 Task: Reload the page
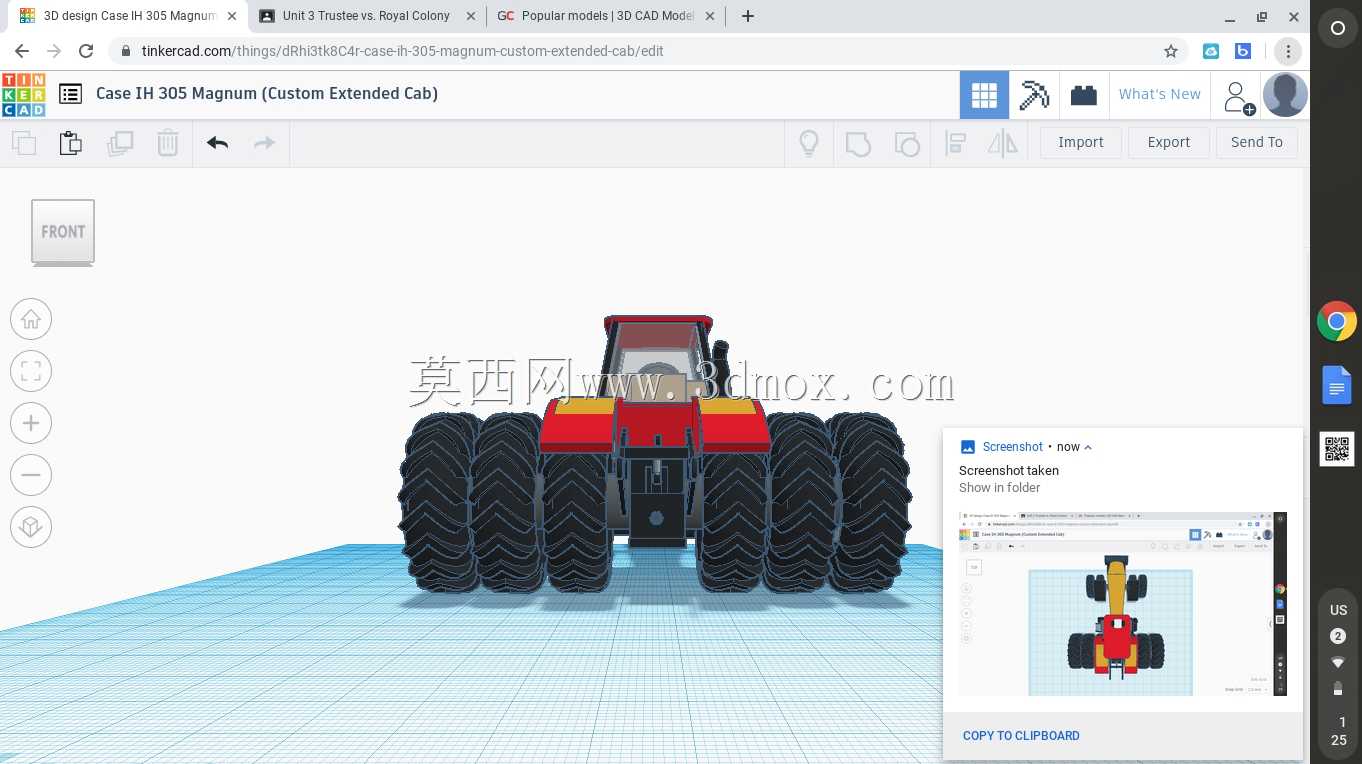tap(86, 51)
